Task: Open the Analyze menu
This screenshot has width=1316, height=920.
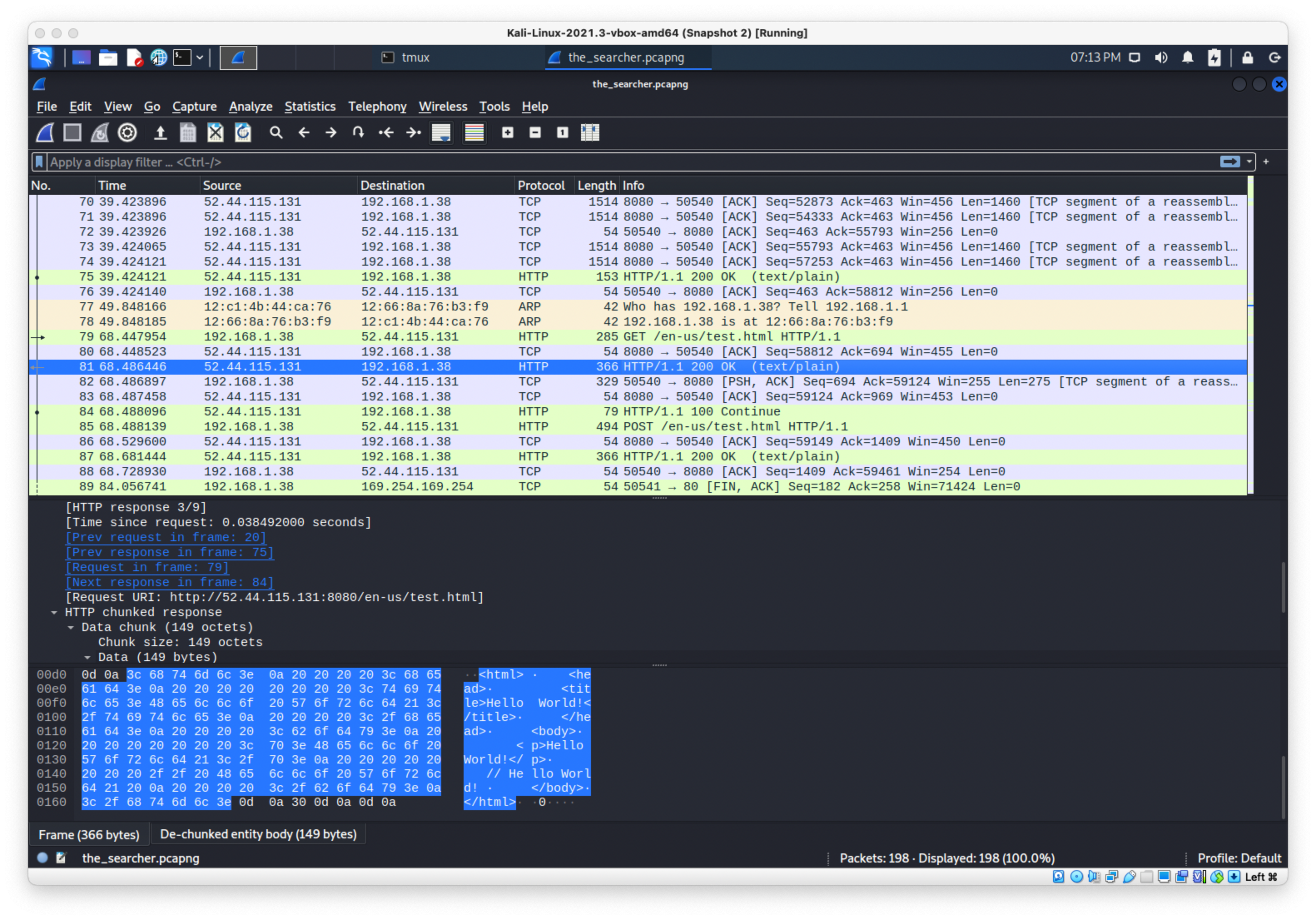Action: click(x=251, y=107)
